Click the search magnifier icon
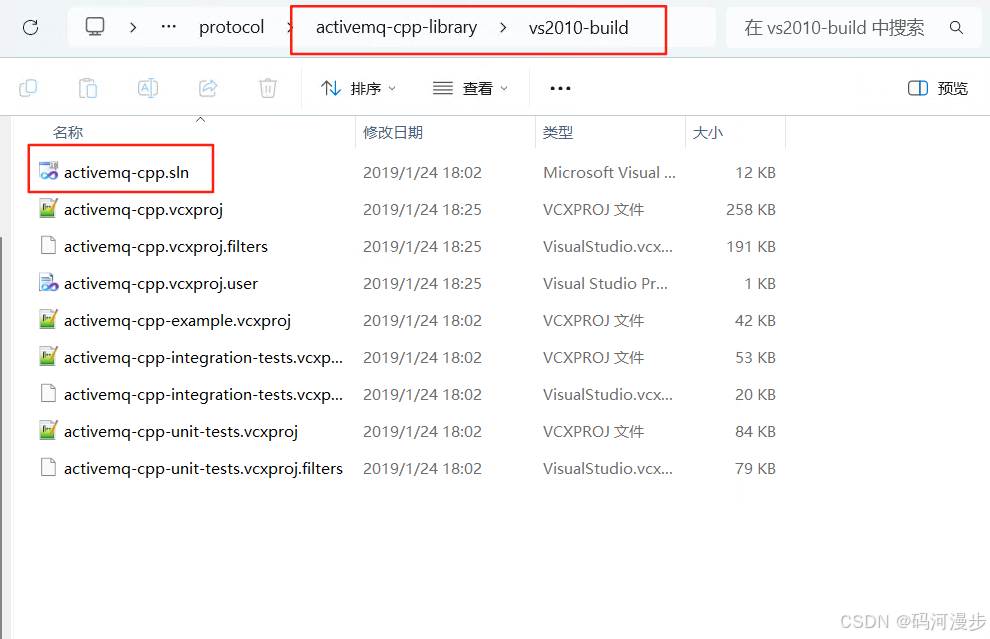Viewport: 990px width, 639px height. 957,27
